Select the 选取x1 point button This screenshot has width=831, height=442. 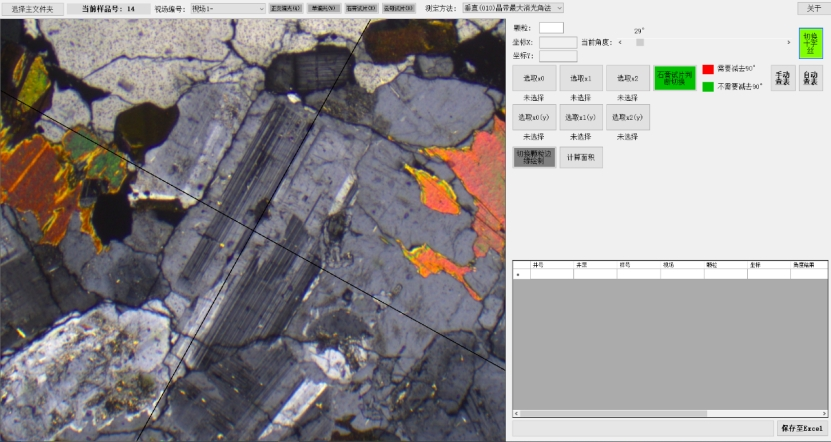[580, 78]
